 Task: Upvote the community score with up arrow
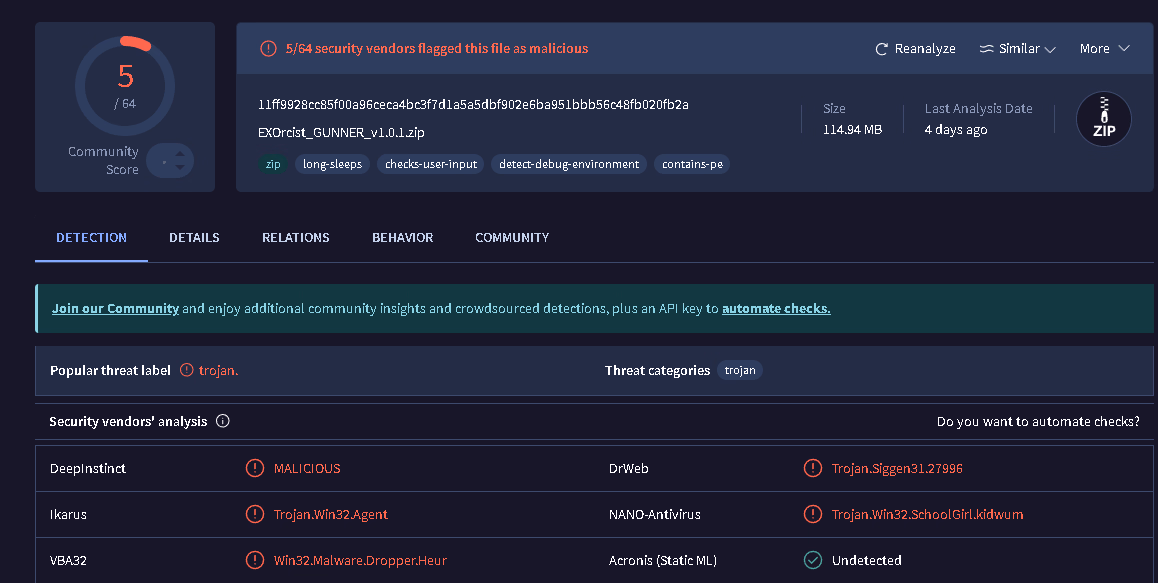179,153
